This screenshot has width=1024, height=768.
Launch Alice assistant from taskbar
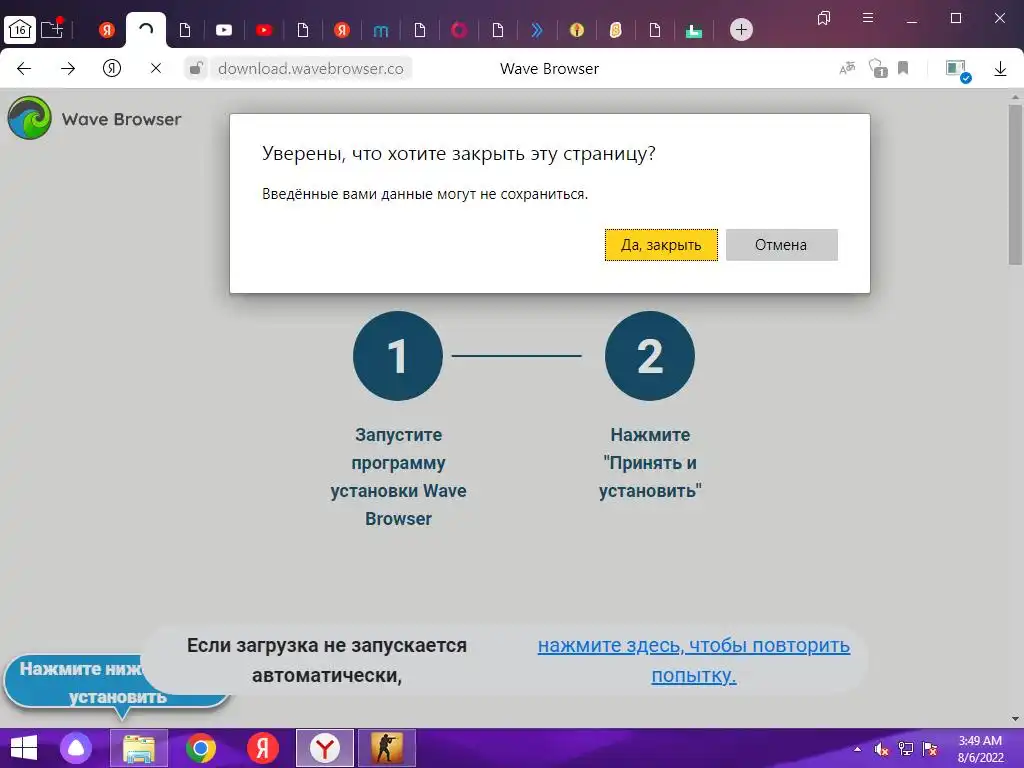click(76, 748)
